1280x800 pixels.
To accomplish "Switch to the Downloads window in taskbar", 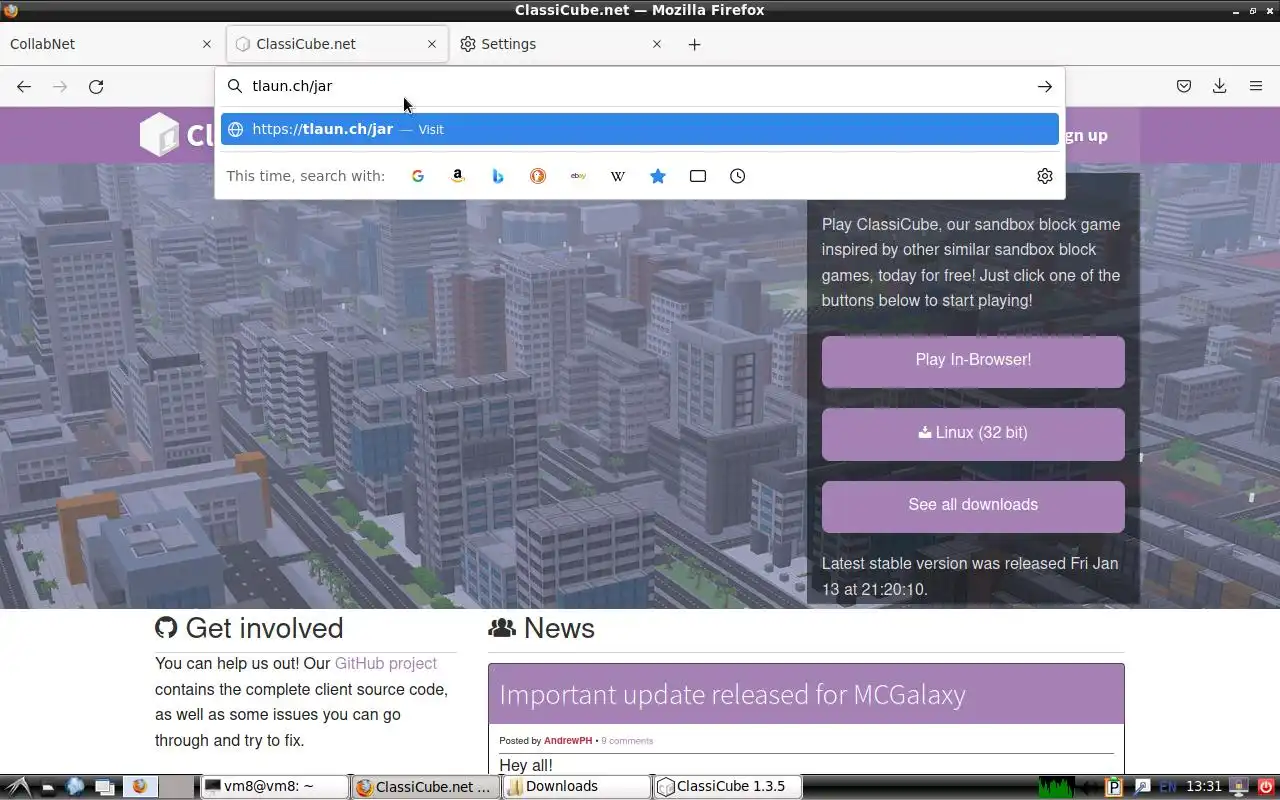I will 577,787.
